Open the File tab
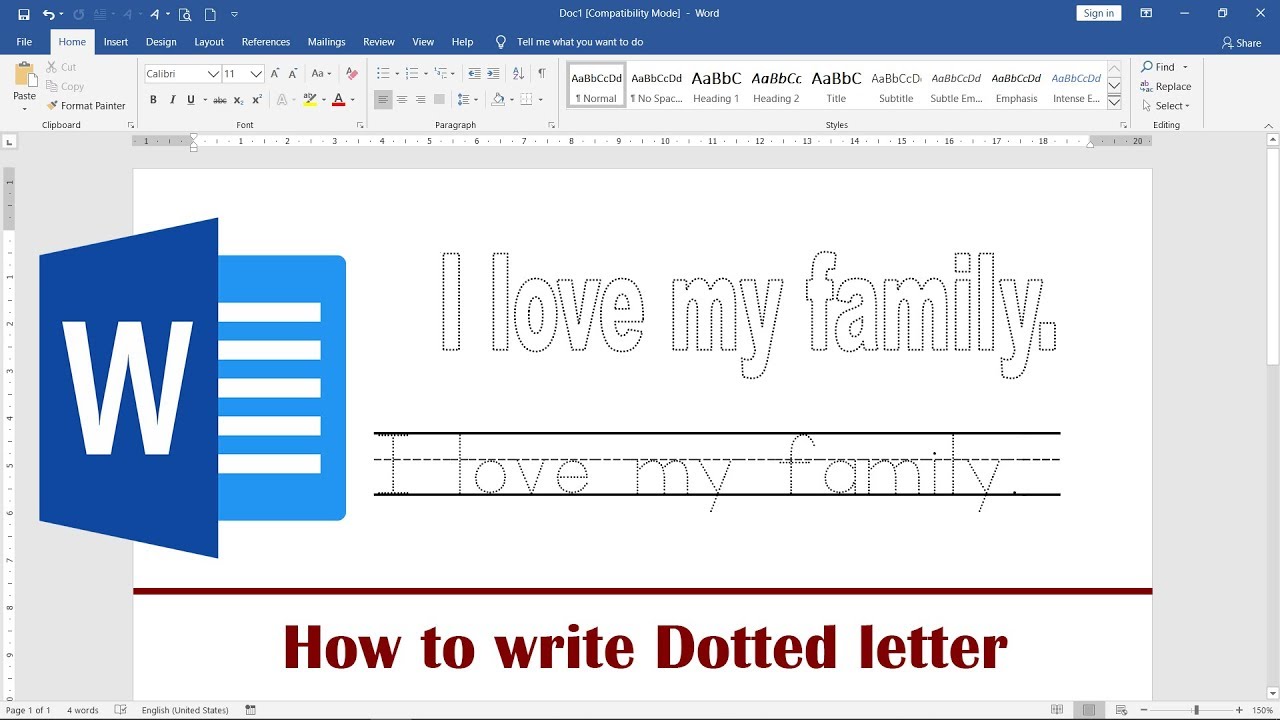Viewport: 1280px width, 720px height. (x=24, y=42)
